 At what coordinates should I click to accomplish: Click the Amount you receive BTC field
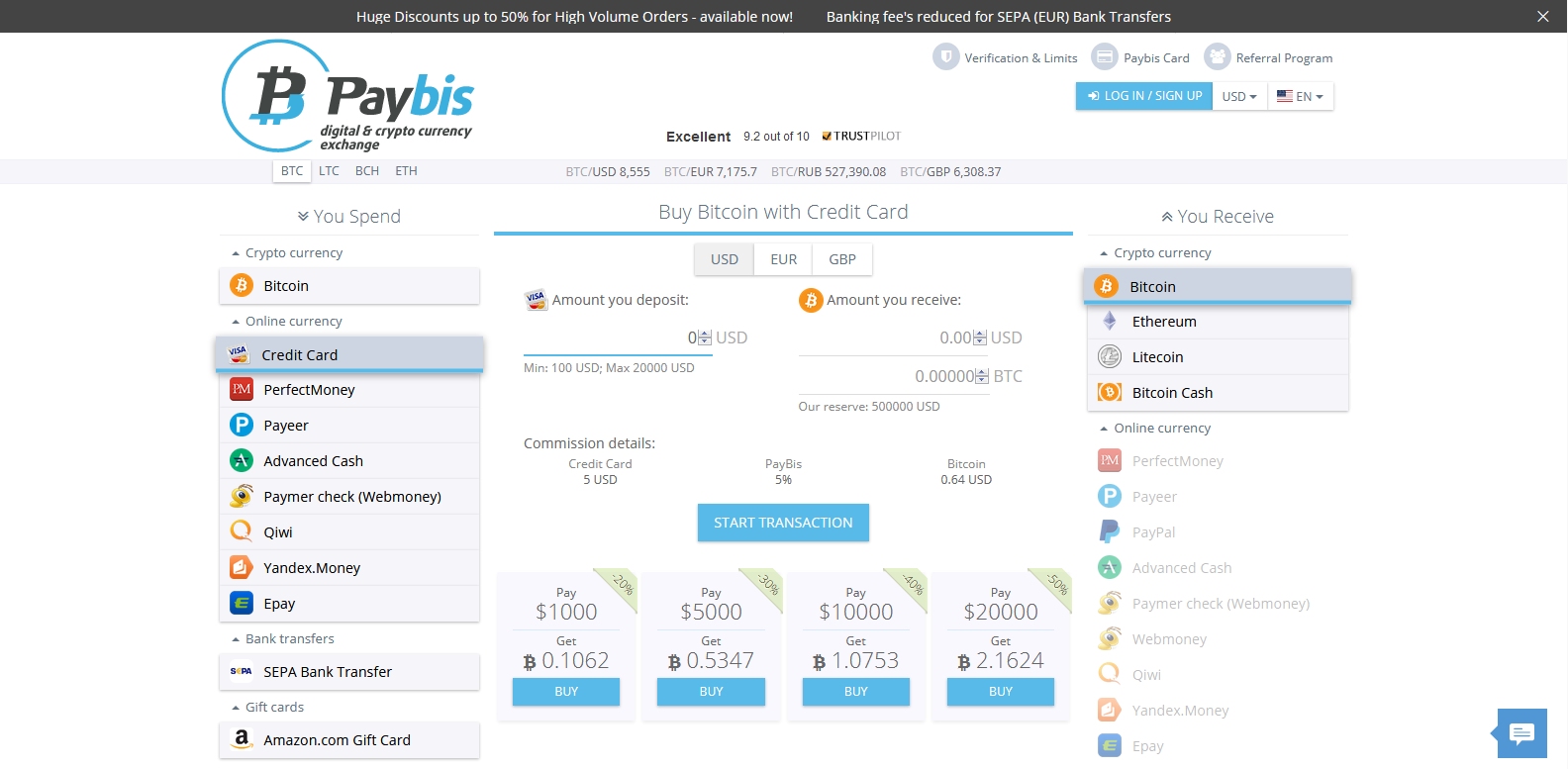(893, 376)
